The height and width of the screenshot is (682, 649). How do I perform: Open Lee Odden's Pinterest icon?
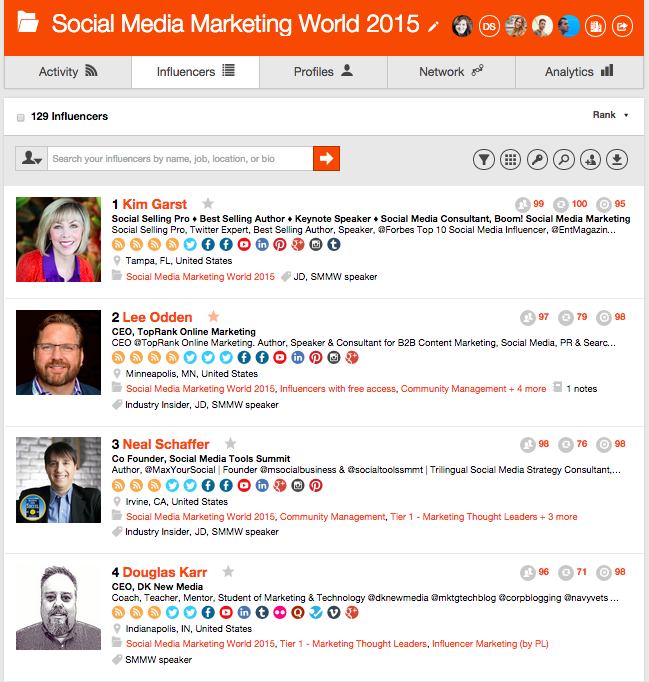coord(316,358)
